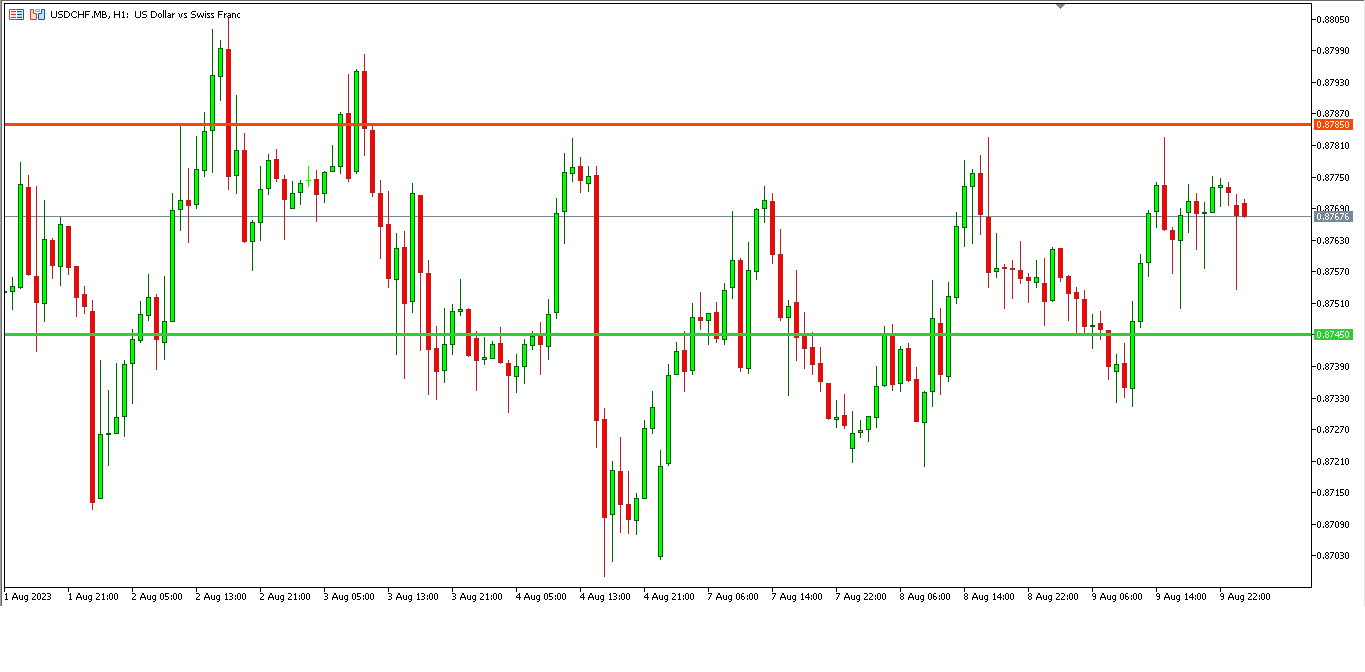Click the orange 0.87850 price label
The image size is (1365, 672).
point(1333,124)
